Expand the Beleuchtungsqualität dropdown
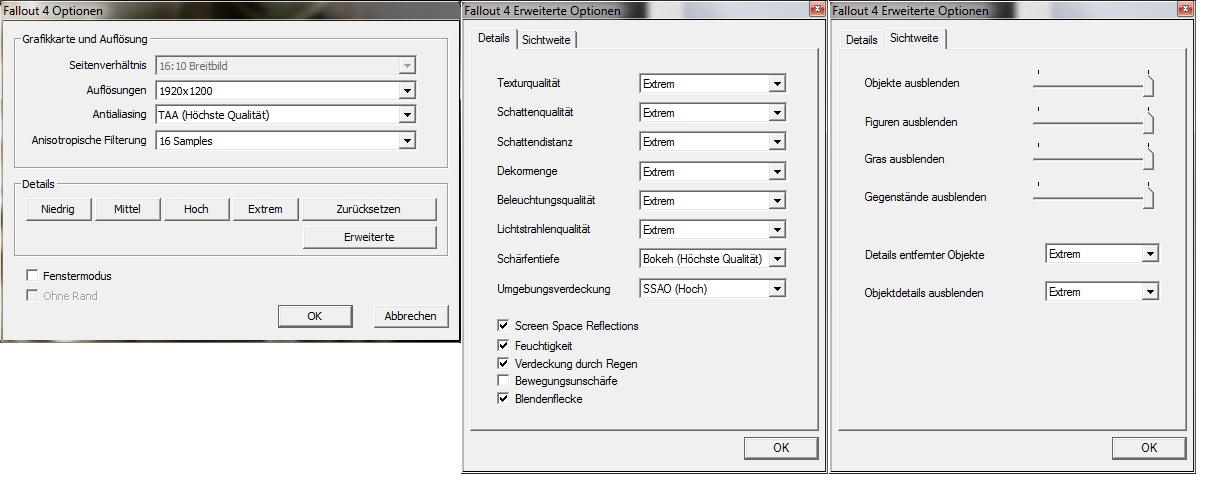The height and width of the screenshot is (485, 1213). coord(712,201)
